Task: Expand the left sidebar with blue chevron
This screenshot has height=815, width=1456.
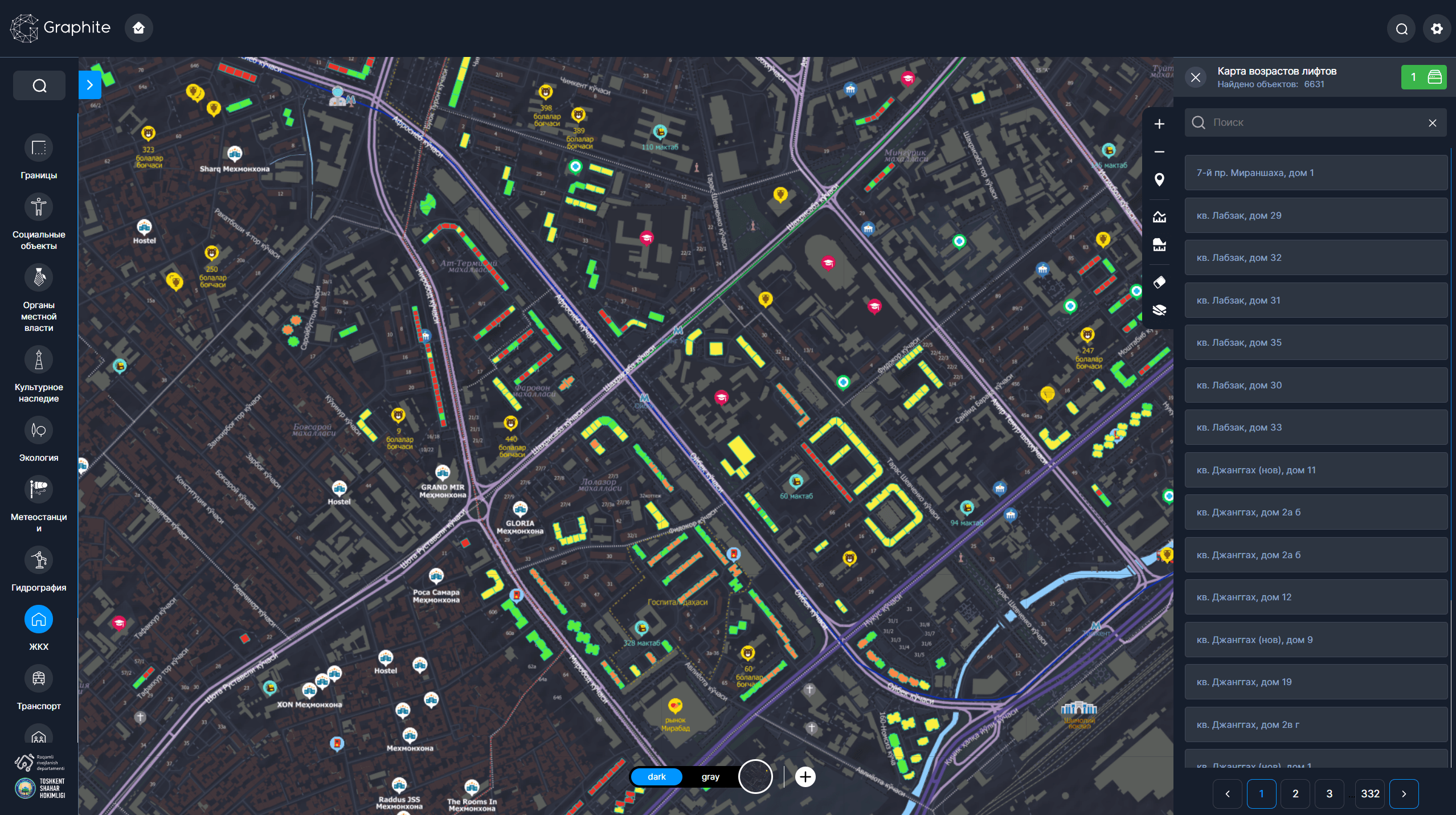Action: click(90, 85)
